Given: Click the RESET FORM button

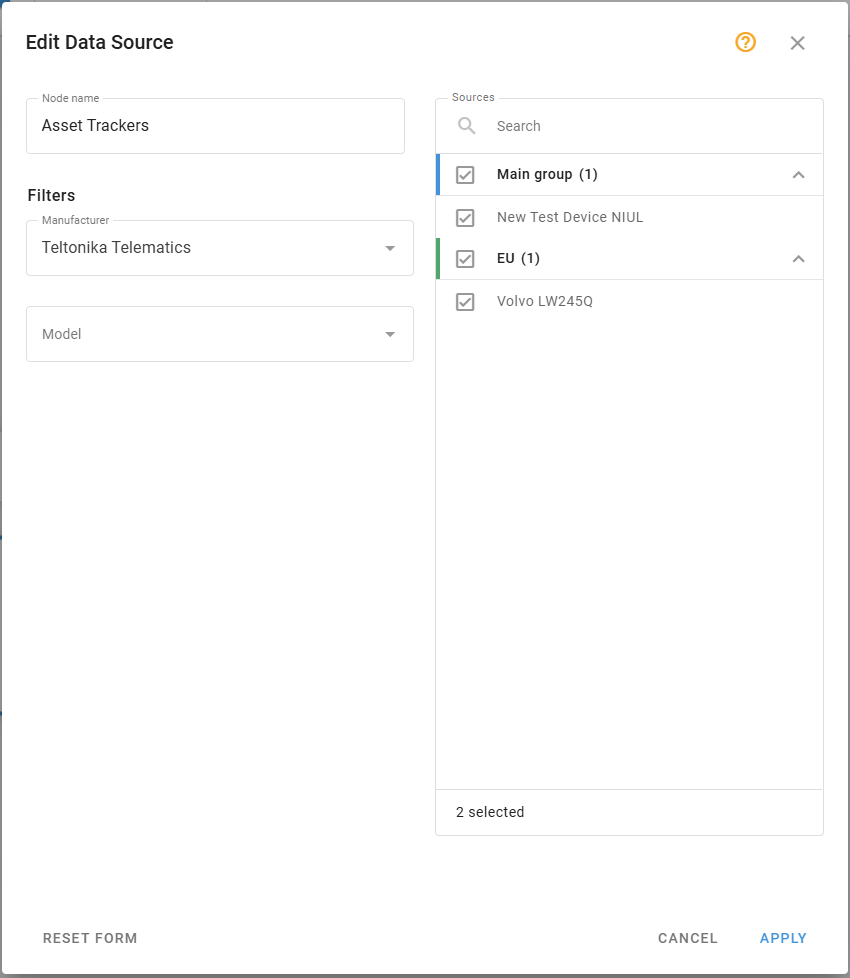Looking at the screenshot, I should (x=90, y=938).
